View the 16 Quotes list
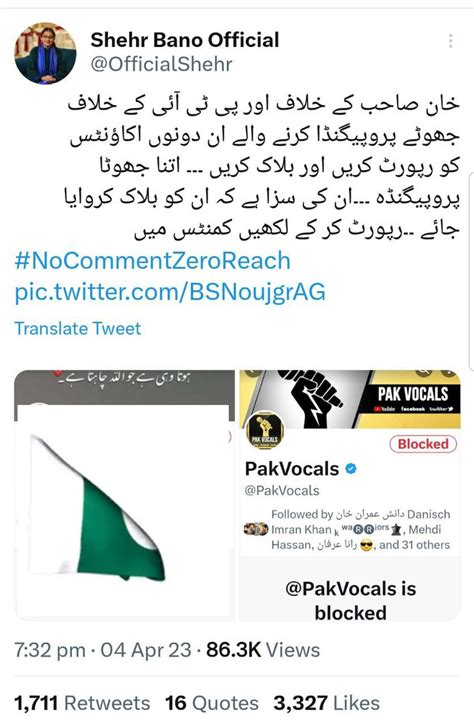This screenshot has height=724, width=474. pos(212,703)
